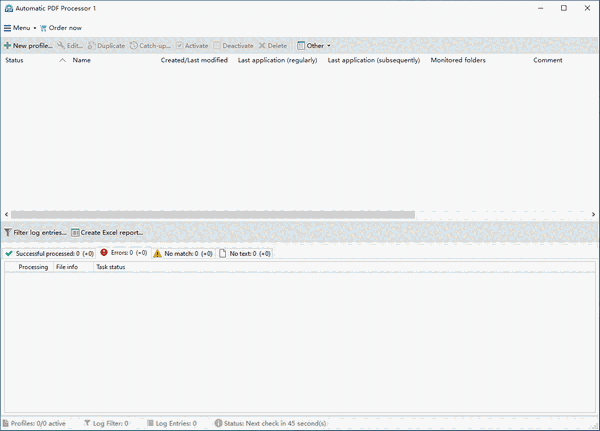
Task: Open the Menu hamburger button
Action: 20,28
